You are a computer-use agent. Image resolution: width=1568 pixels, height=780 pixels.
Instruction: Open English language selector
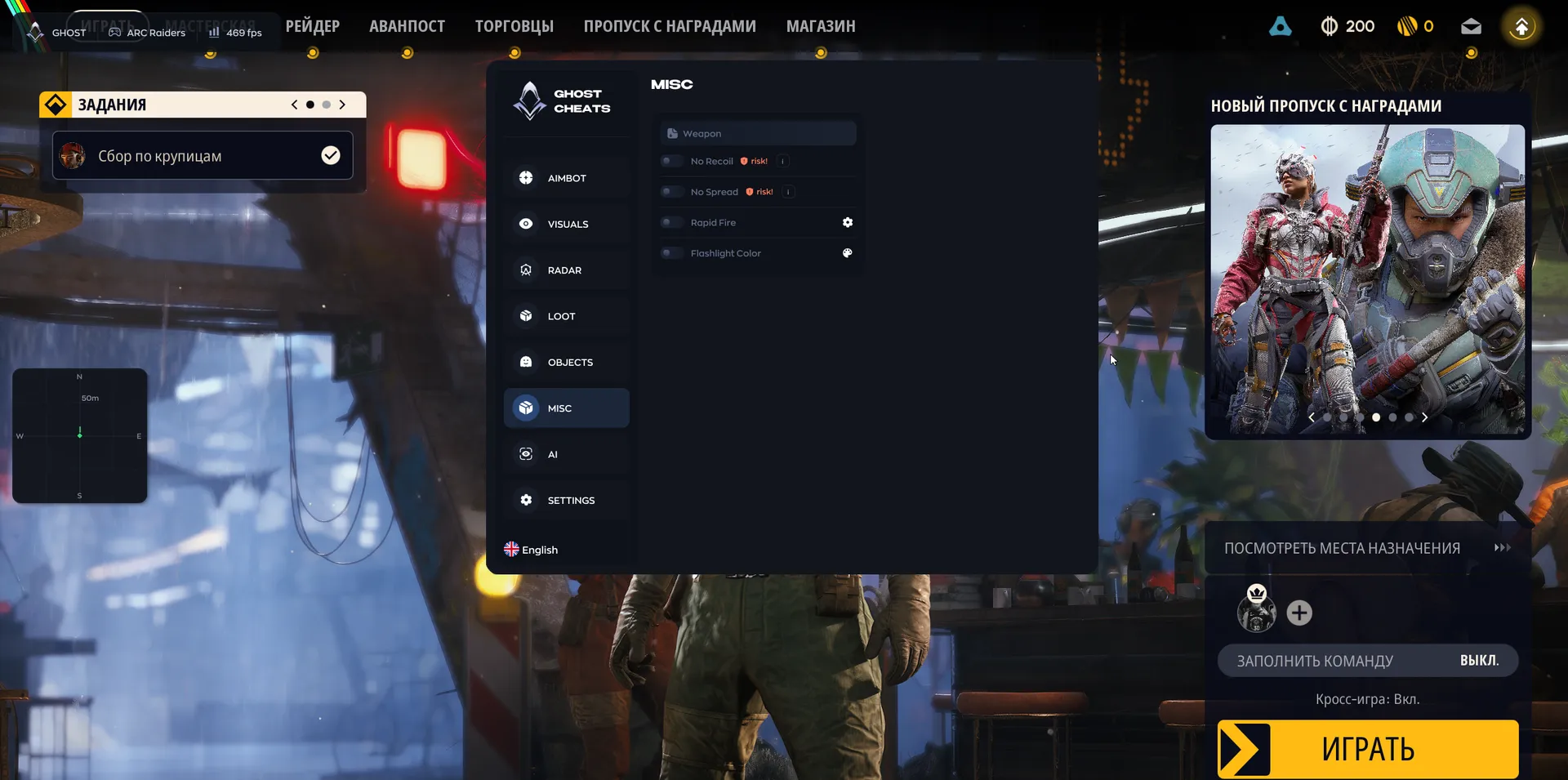[531, 550]
